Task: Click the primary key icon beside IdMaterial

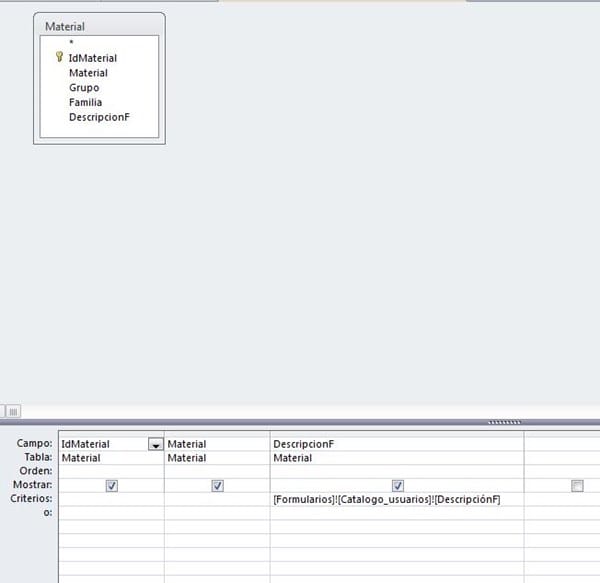Action: (59, 57)
